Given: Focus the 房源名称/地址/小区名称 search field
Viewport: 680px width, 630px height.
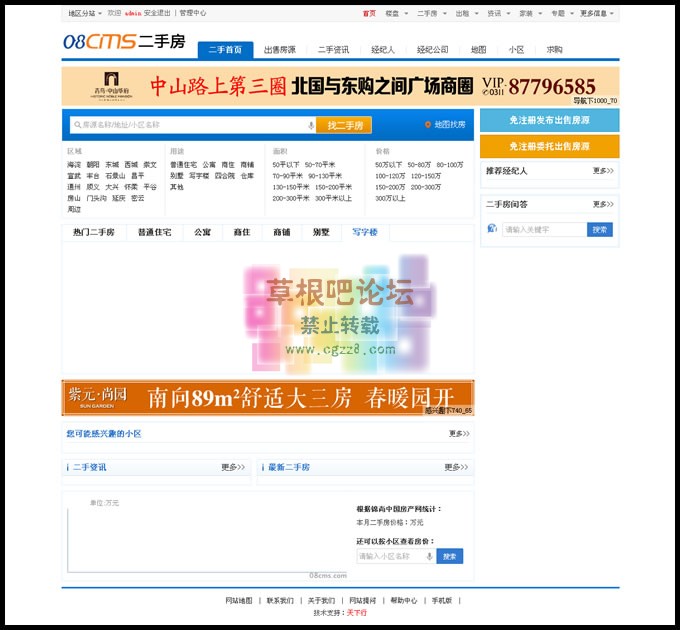Looking at the screenshot, I should 193,125.
